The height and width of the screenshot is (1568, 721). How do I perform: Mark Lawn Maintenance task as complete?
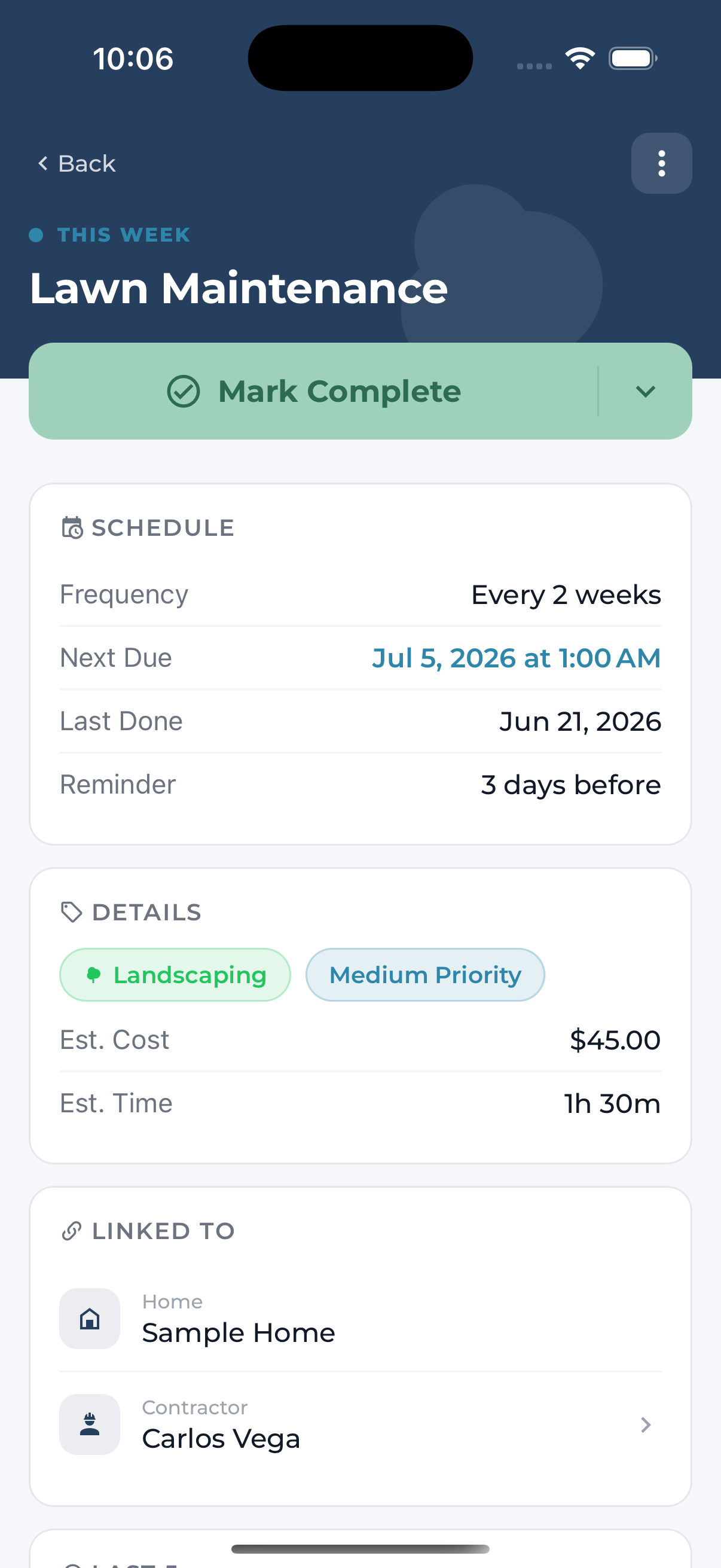pyautogui.click(x=314, y=391)
